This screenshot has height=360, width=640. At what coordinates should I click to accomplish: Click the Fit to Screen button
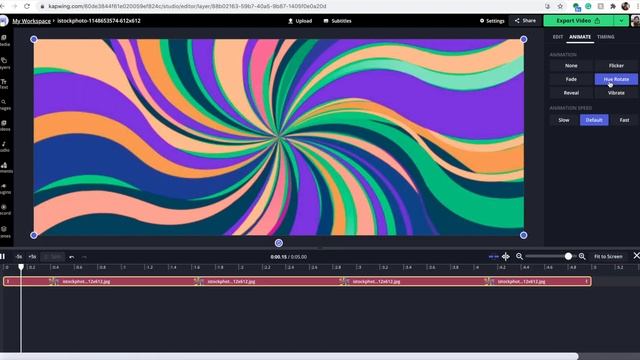[x=608, y=256]
